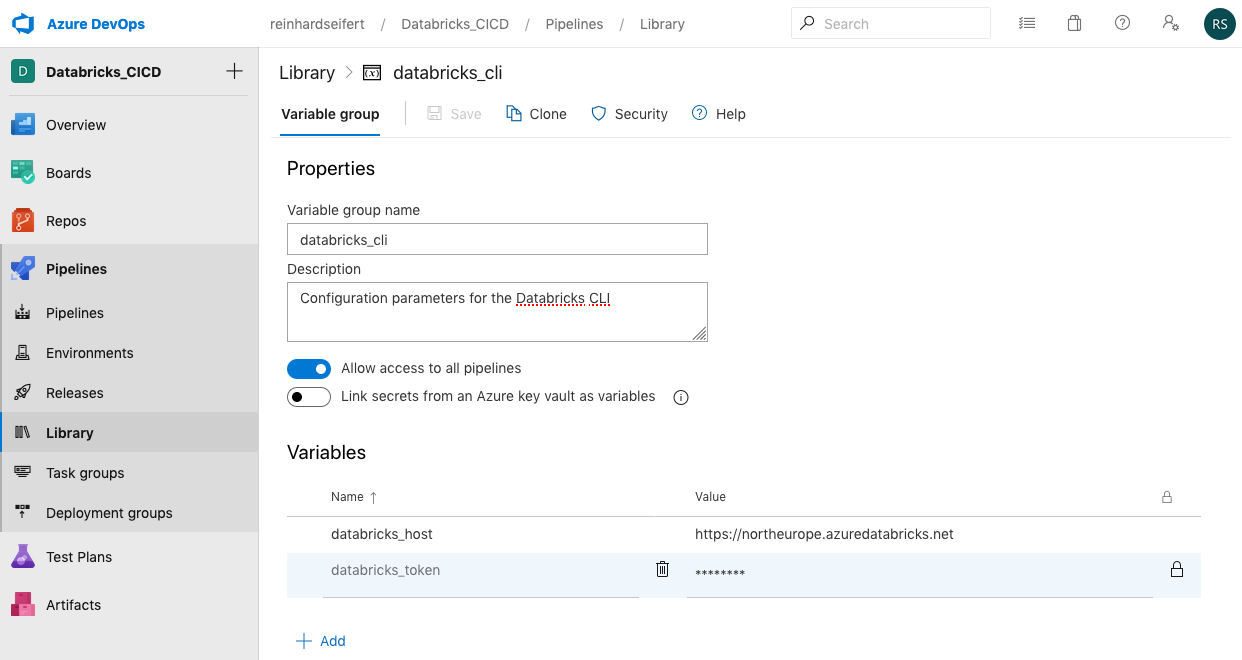This screenshot has height=660, width=1242.
Task: Click the Value column header
Action: point(710,497)
